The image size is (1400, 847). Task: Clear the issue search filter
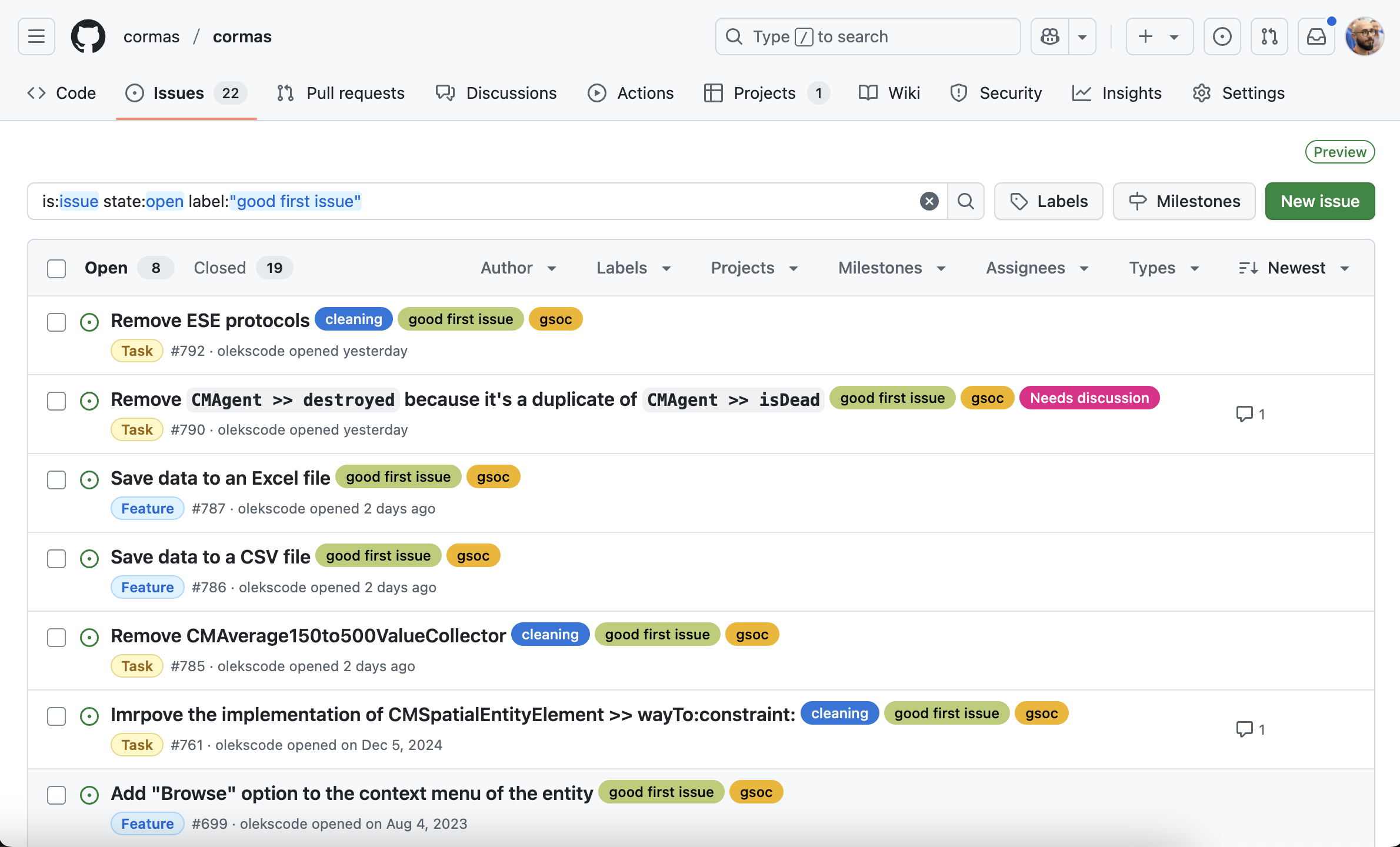pyautogui.click(x=929, y=201)
